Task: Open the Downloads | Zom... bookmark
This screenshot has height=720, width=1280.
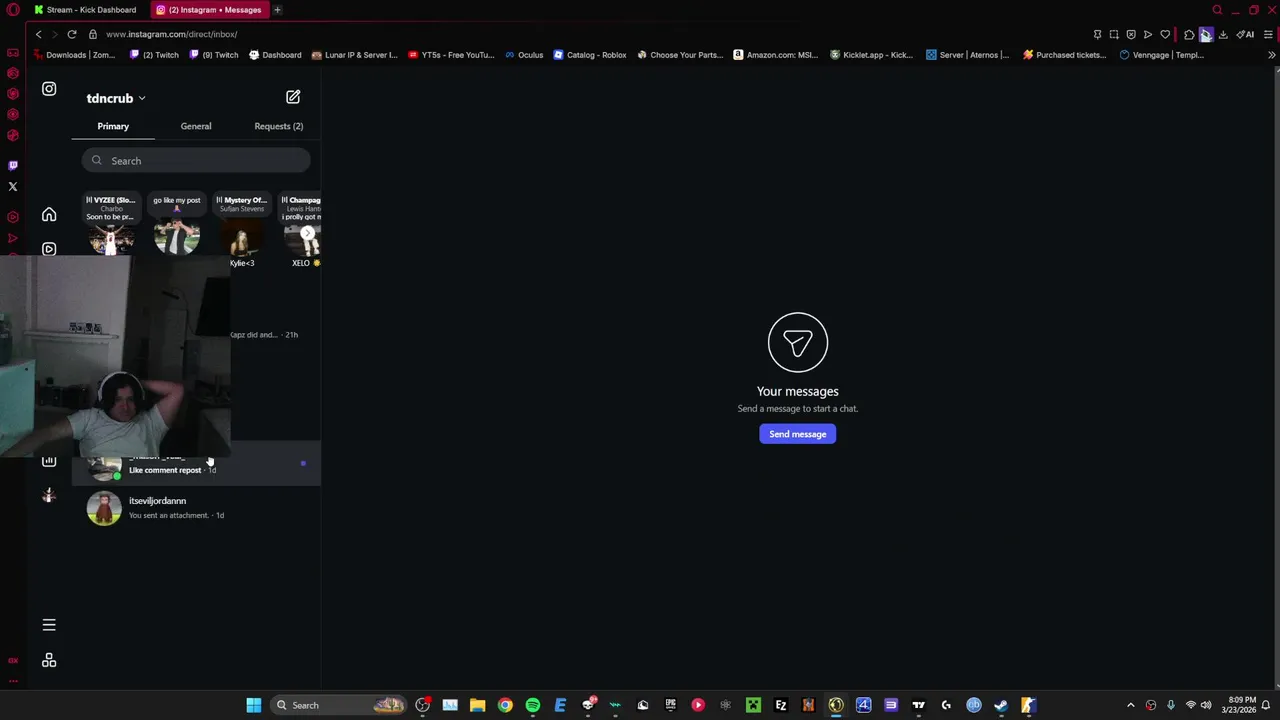Action: pos(75,55)
